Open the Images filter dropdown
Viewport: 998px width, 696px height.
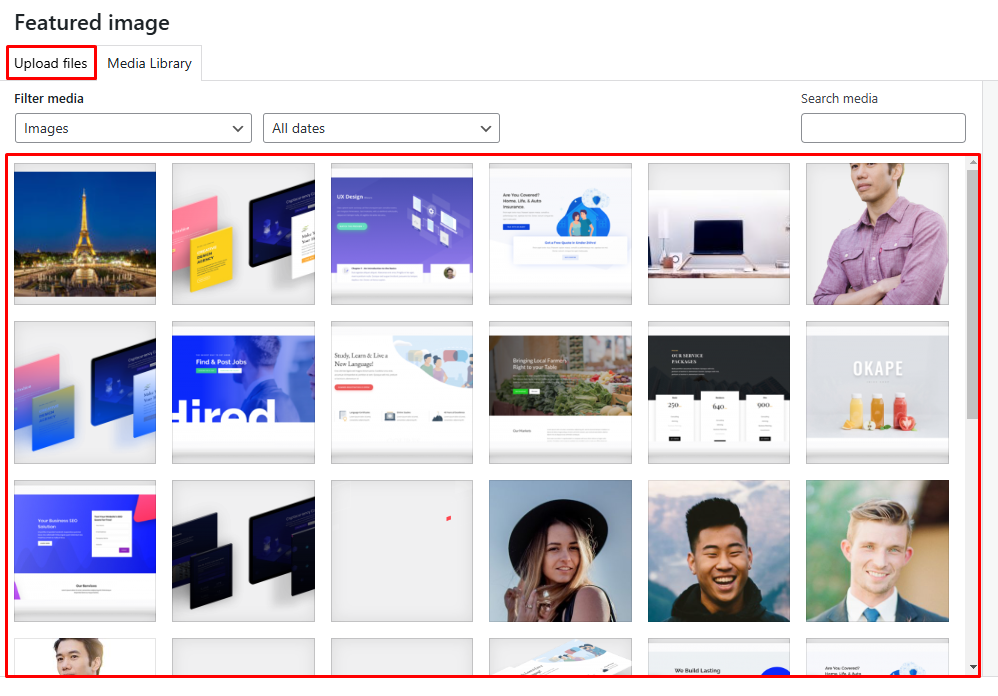pyautogui.click(x=133, y=128)
